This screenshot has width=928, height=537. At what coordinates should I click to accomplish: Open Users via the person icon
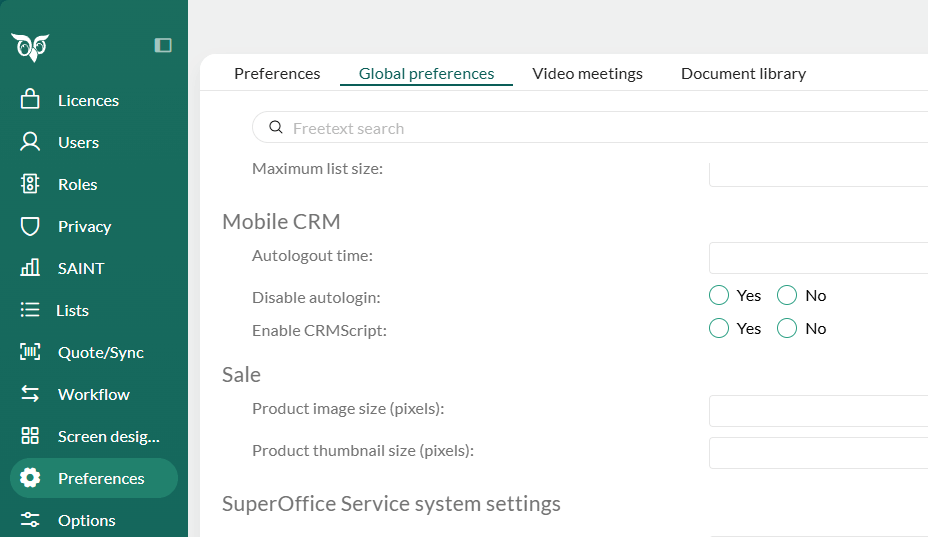coord(30,142)
